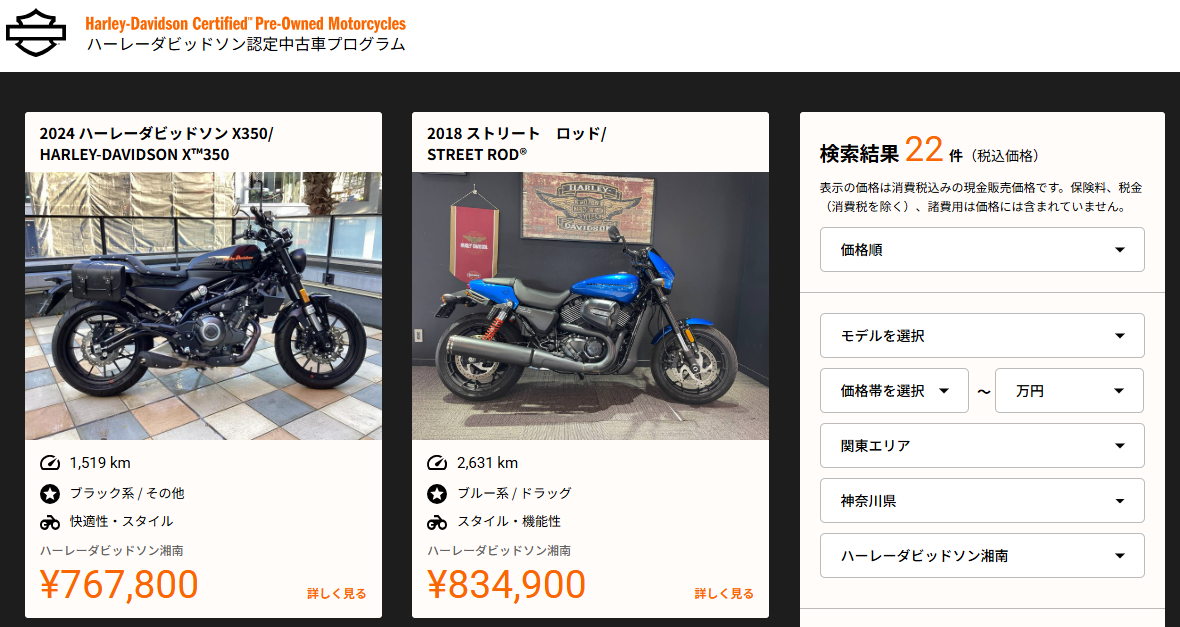Expand the モデルを選択 dropdown
This screenshot has width=1180, height=627.
(982, 336)
